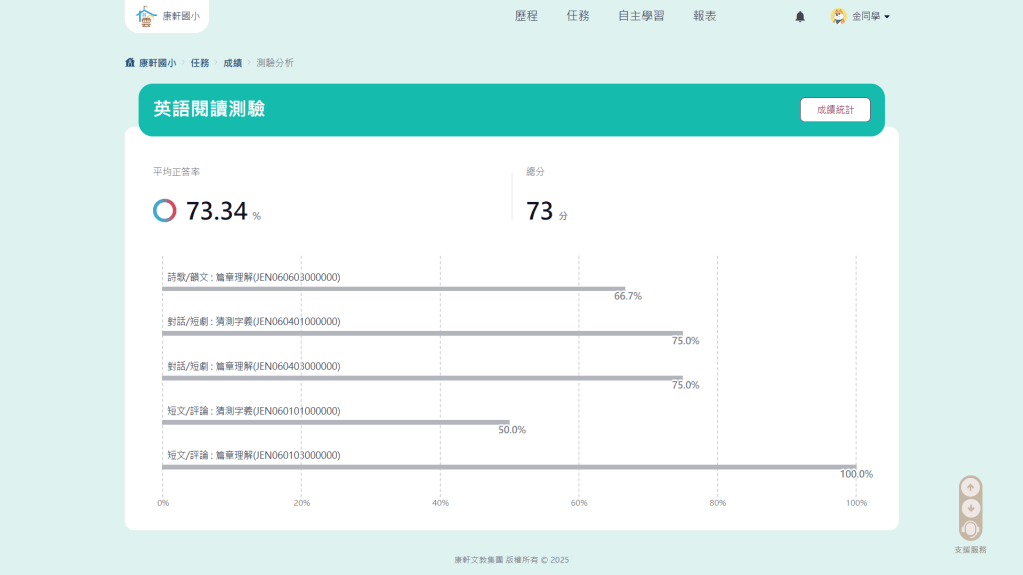Follow the 成績 breadcrumb link
The width and height of the screenshot is (1023, 575).
232,63
